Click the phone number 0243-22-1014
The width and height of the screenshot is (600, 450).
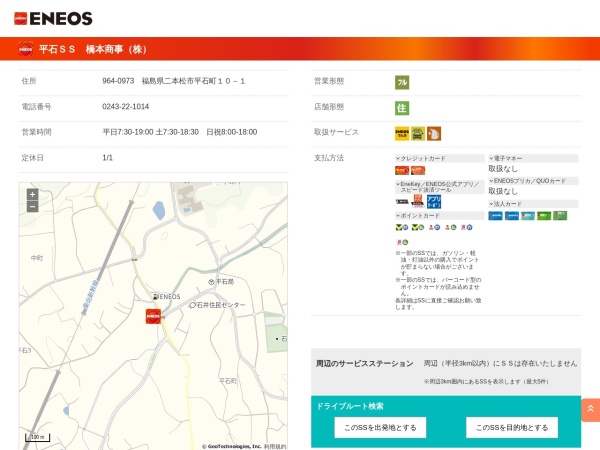point(126,107)
